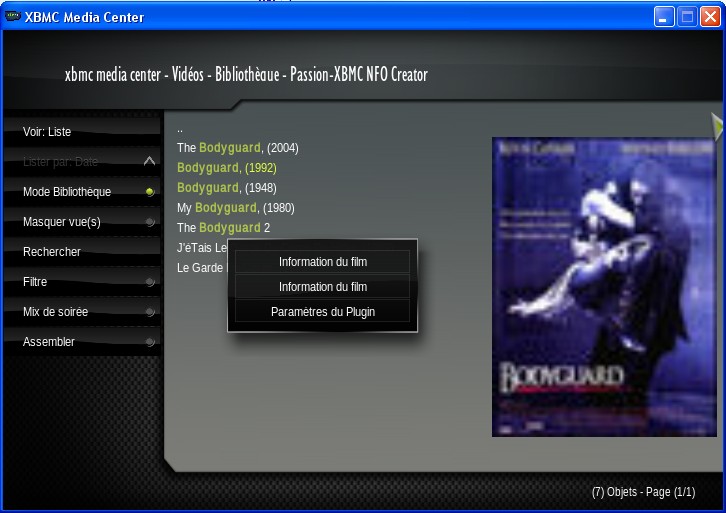The width and height of the screenshot is (726, 513).
Task: Choose Paramètres du Plugin in the context menu
Action: [x=322, y=312]
